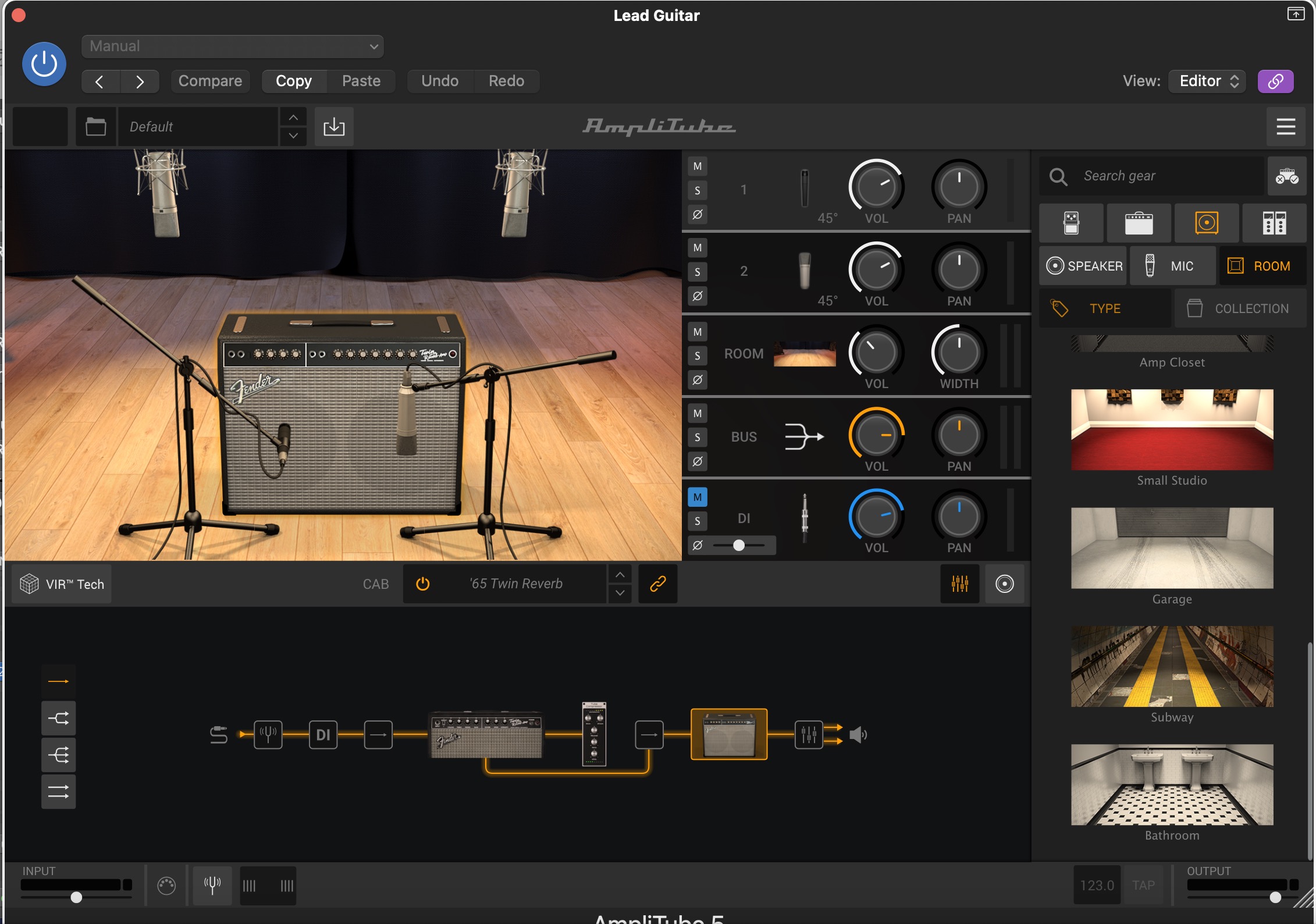This screenshot has width=1316, height=924.
Task: Show the cab mixer view icon
Action: pos(960,584)
